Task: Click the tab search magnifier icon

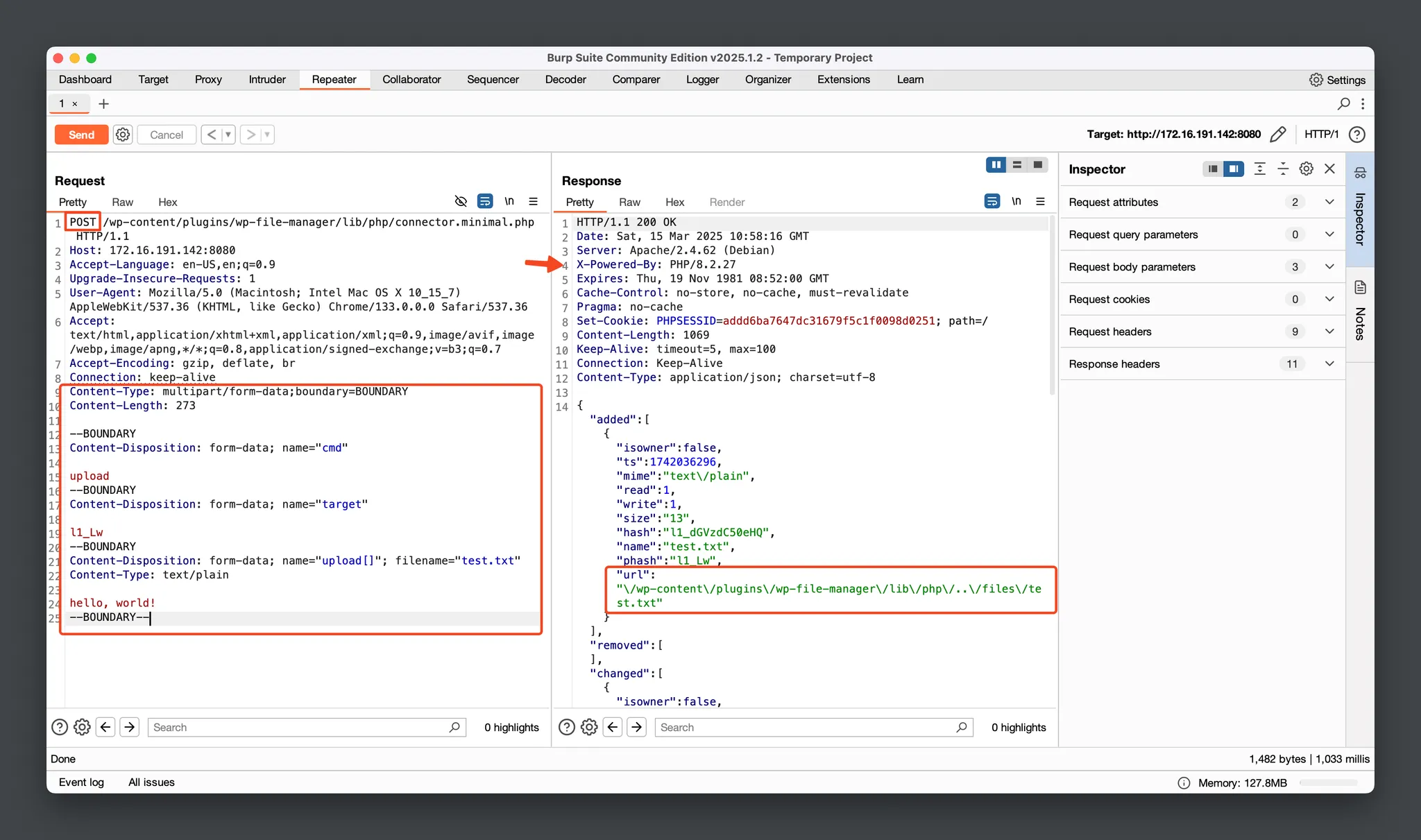Action: tap(1343, 103)
